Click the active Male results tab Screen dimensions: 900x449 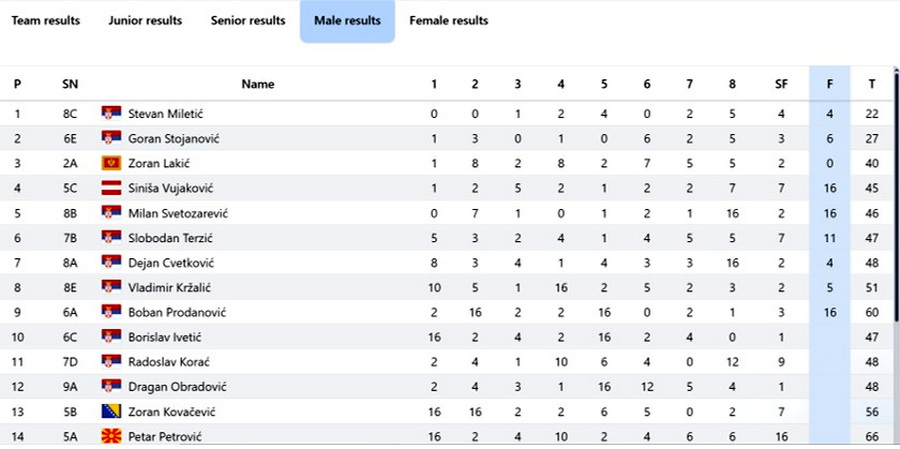pos(347,21)
